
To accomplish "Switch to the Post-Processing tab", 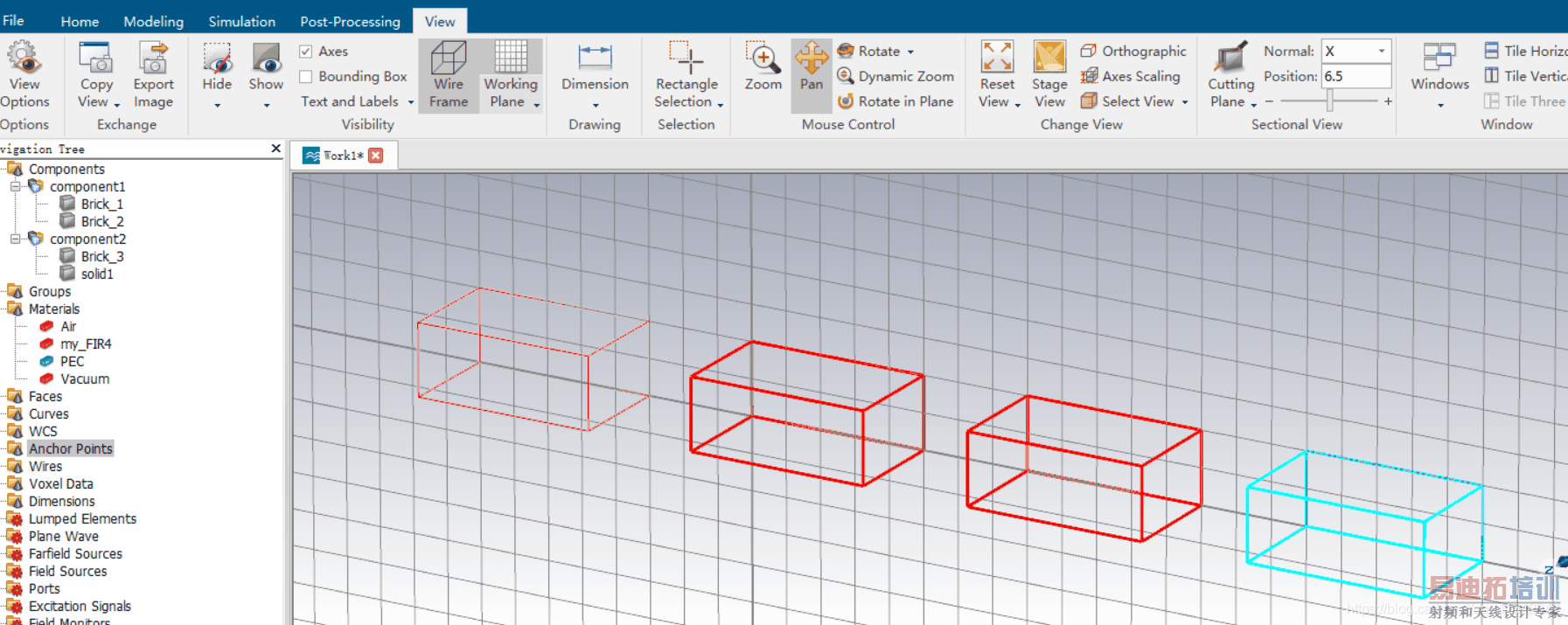I will pos(350,21).
